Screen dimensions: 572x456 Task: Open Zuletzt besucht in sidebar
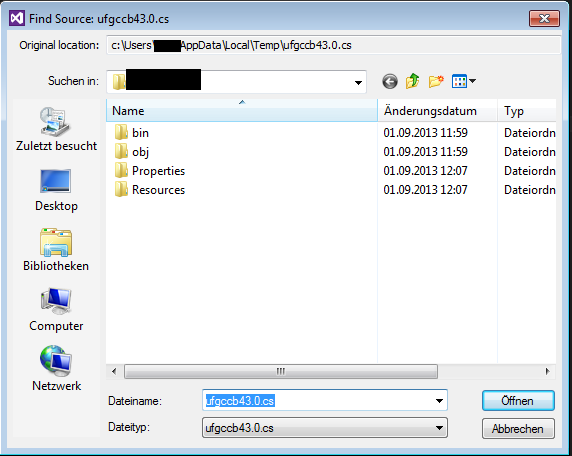(56, 130)
